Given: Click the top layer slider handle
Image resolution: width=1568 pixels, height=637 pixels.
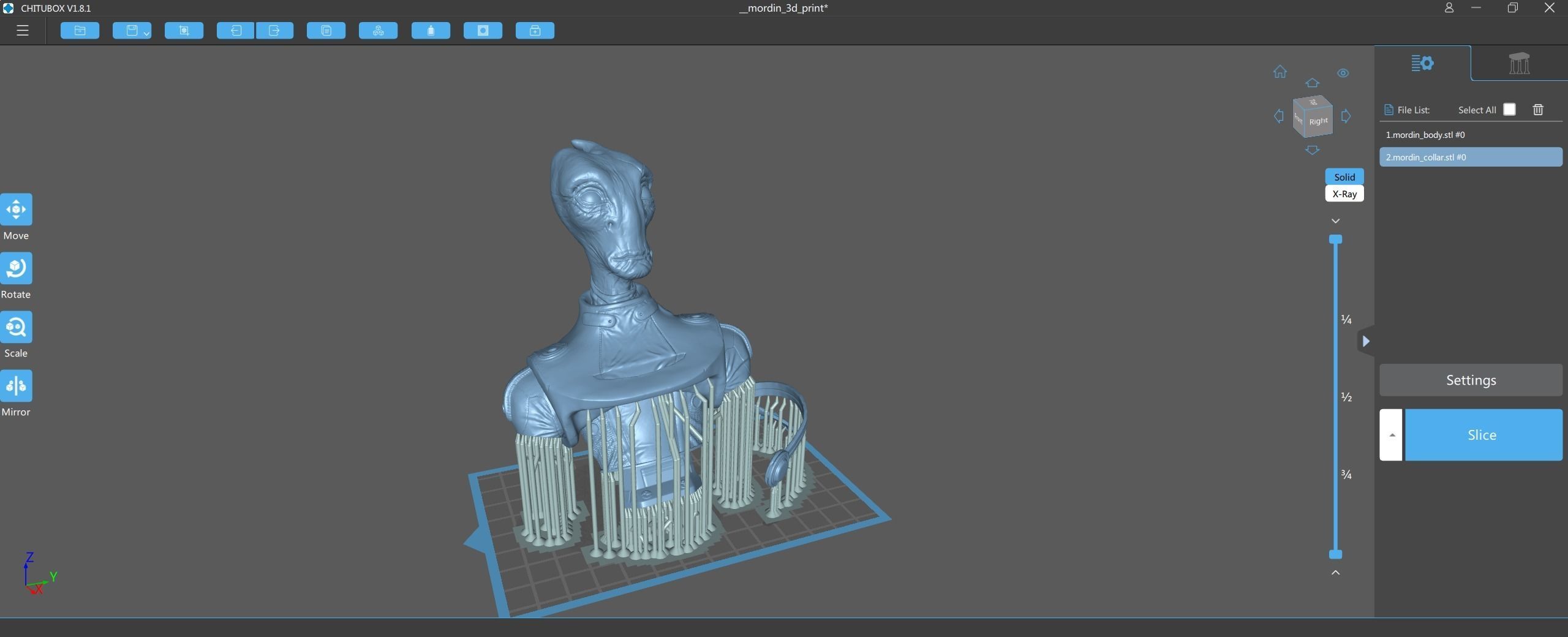Looking at the screenshot, I should coord(1336,239).
